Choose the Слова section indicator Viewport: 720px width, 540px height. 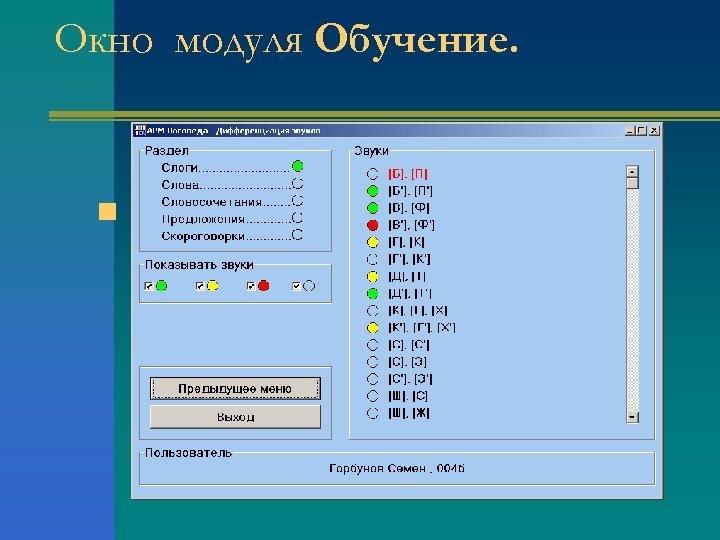click(298, 184)
